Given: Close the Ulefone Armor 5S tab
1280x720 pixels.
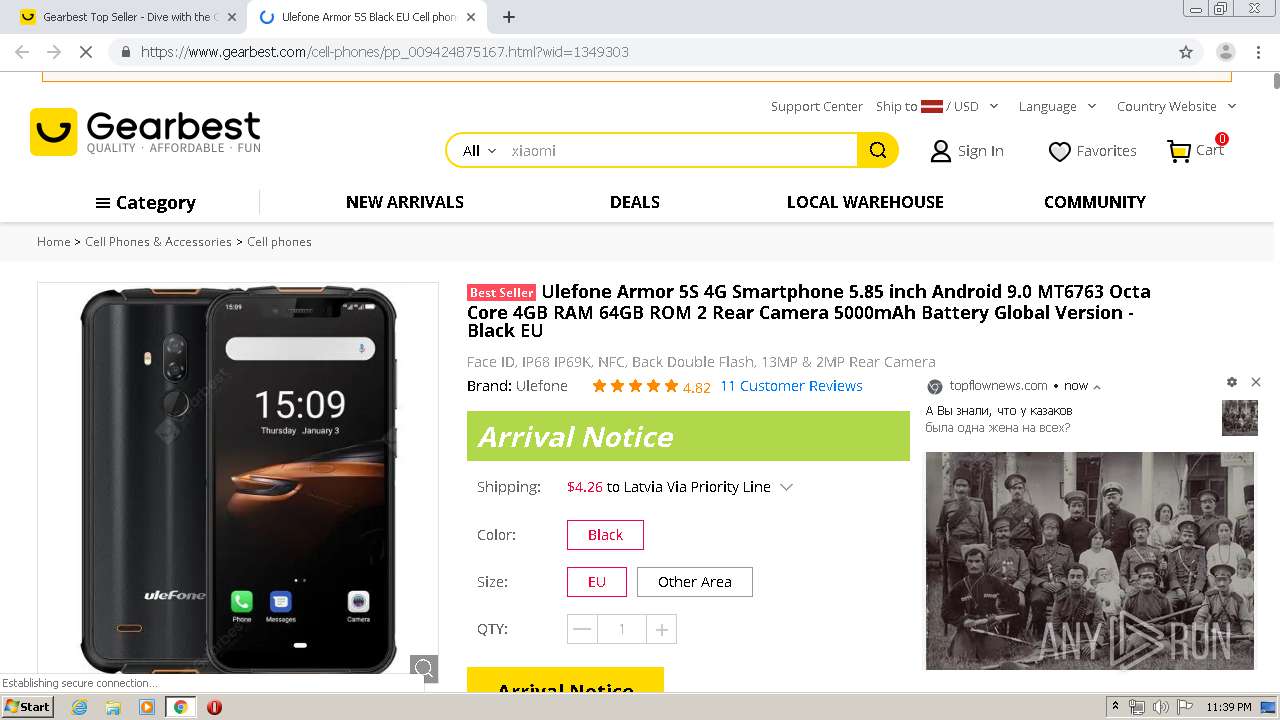Looking at the screenshot, I should coord(471,17).
